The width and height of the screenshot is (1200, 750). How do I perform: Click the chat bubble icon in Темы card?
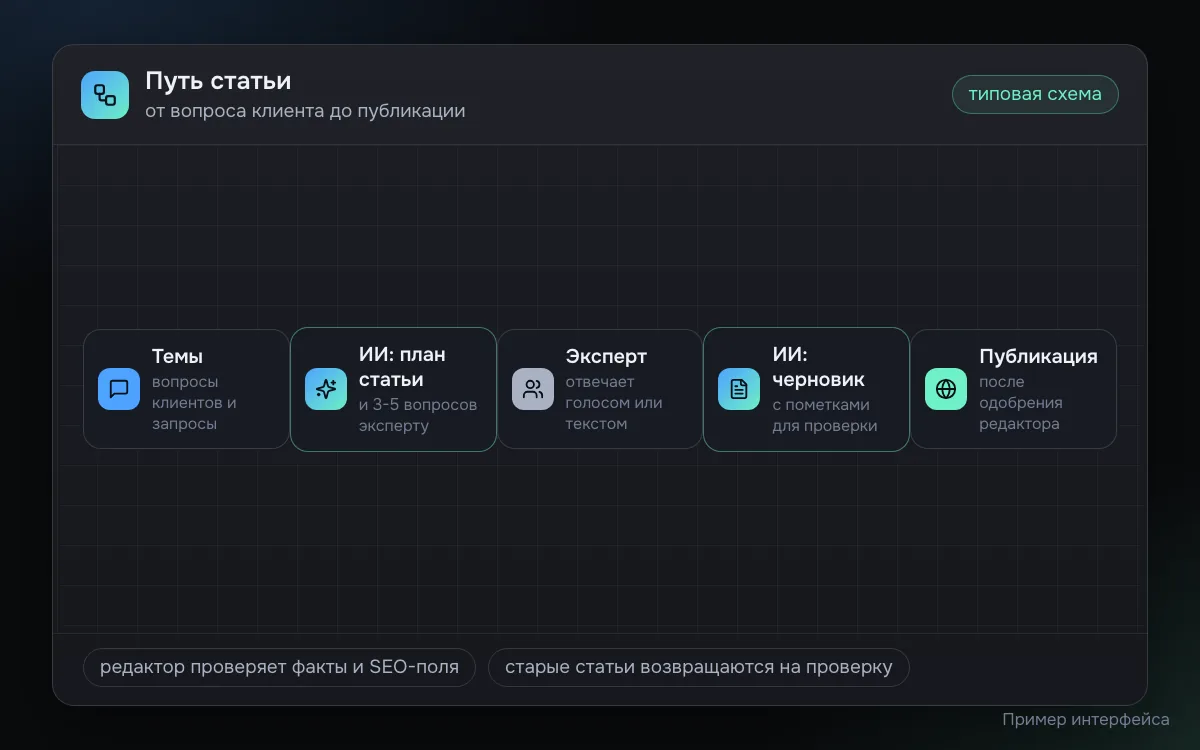(119, 389)
